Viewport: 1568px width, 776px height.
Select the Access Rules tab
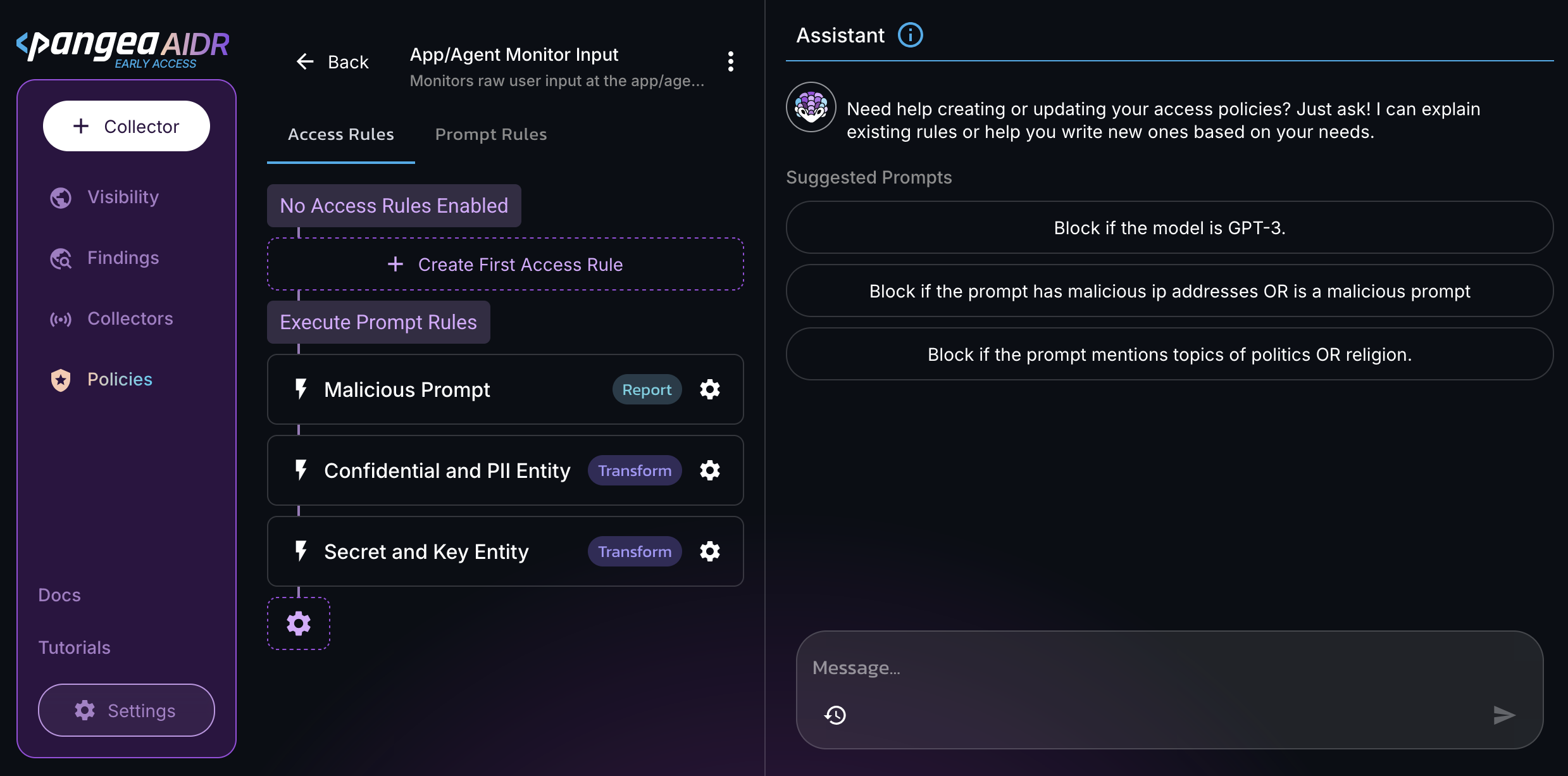341,134
